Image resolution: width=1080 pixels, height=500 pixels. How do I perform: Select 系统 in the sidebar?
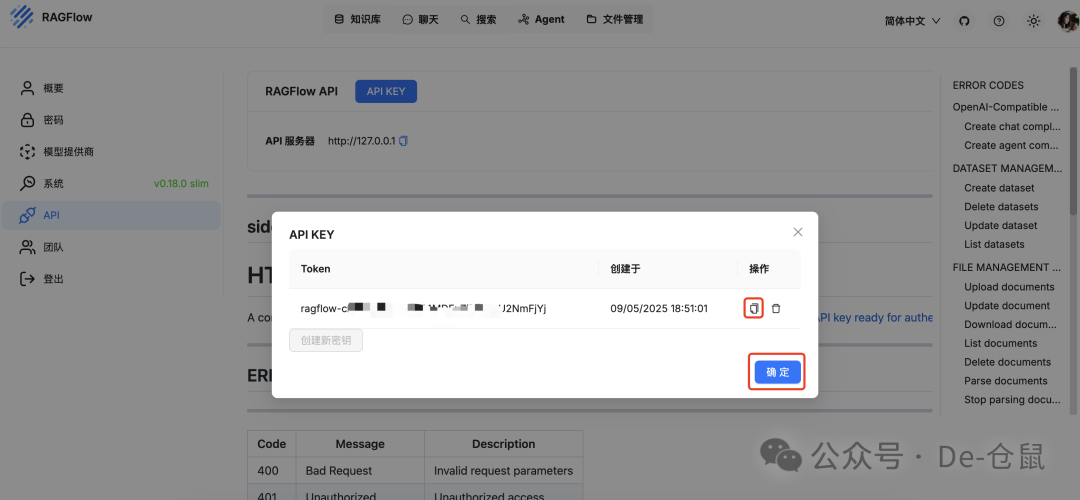tap(111, 183)
